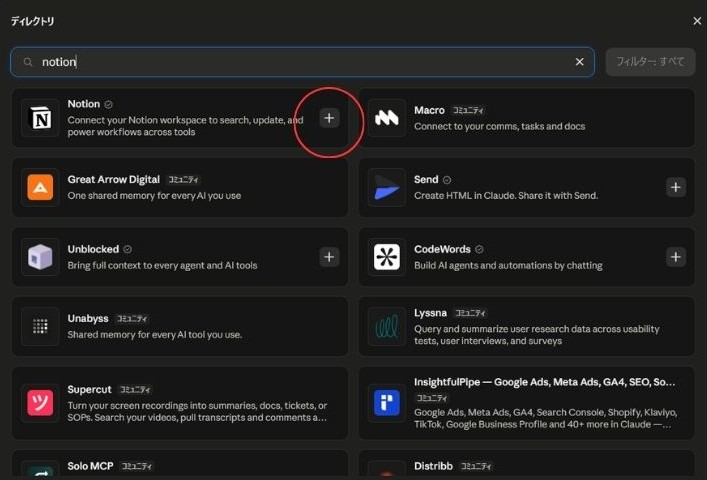Click the verified badge next to Notion
This screenshot has width=707, height=480.
(108, 105)
